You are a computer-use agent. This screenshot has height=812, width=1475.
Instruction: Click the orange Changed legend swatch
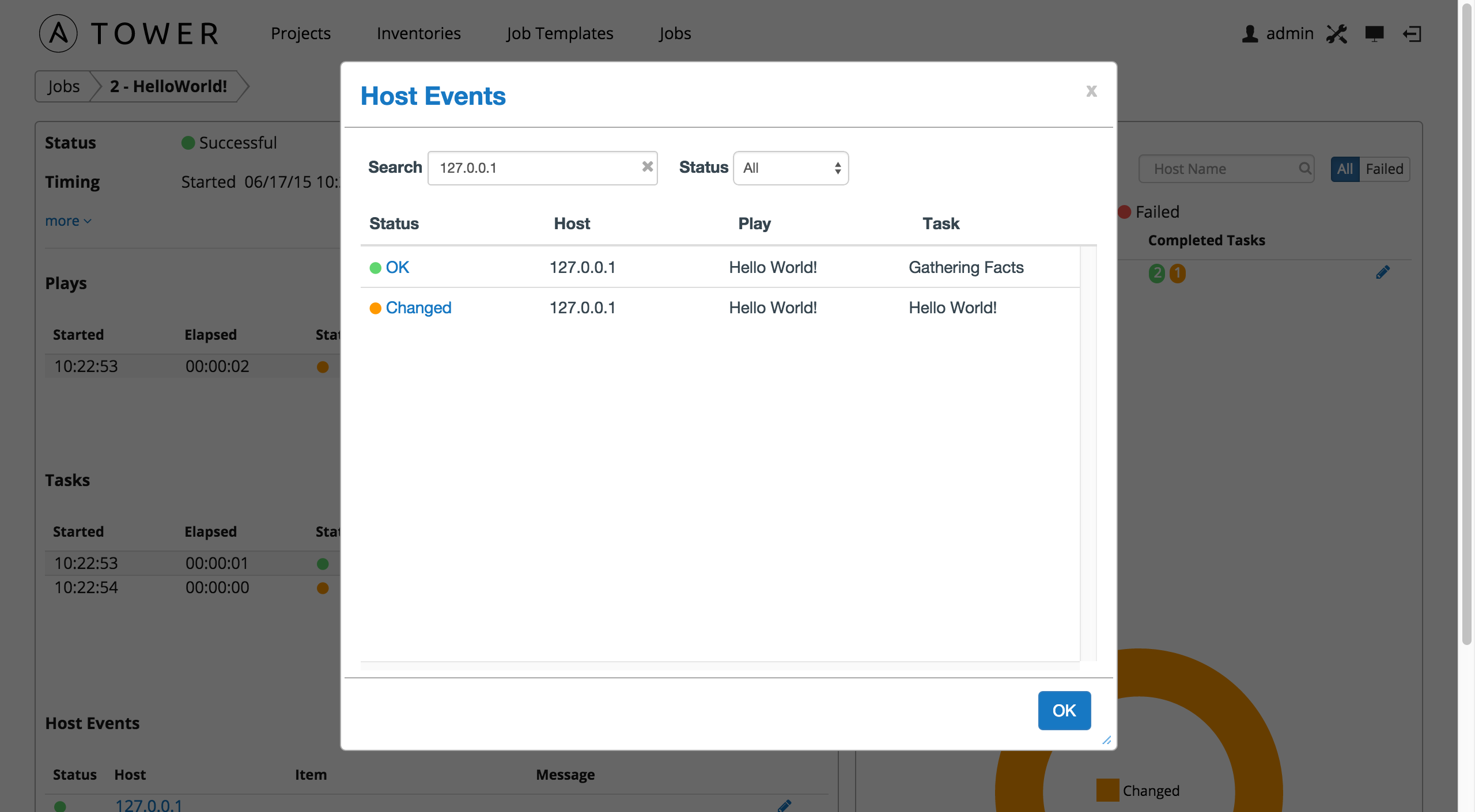point(1107,790)
